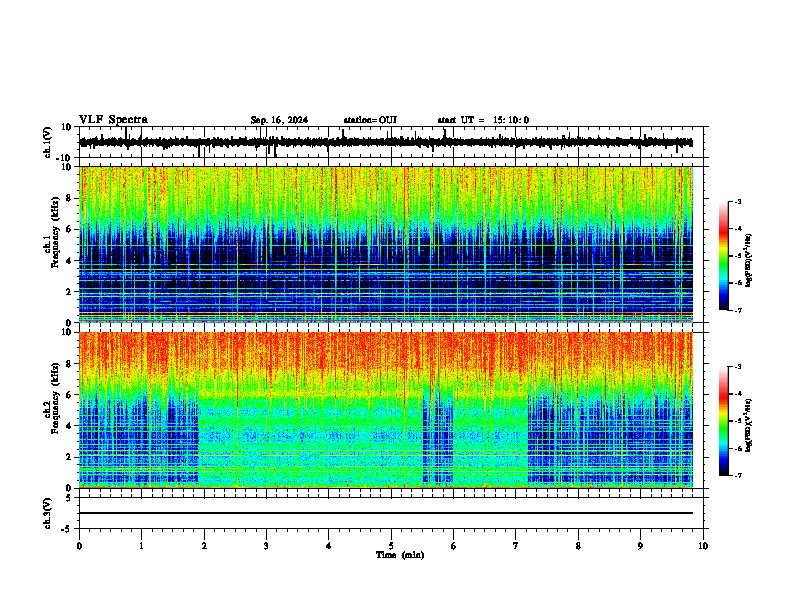Click inside the ch.1 spectrogram panel
Screen dimensions: 792x612
(386, 244)
